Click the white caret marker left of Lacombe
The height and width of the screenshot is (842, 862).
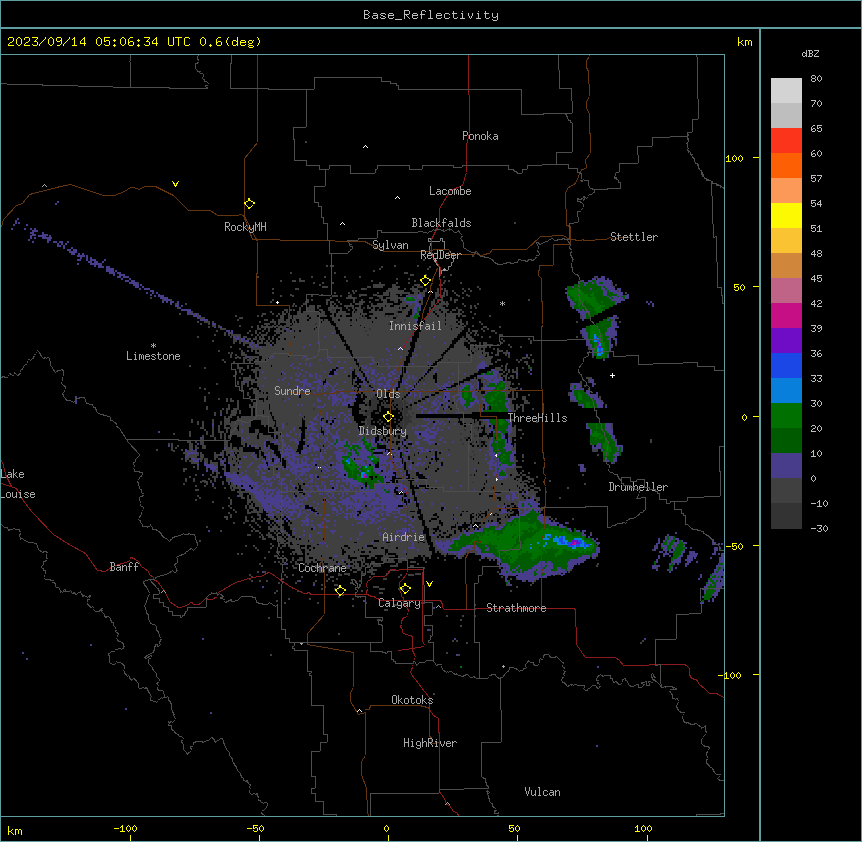pos(397,198)
